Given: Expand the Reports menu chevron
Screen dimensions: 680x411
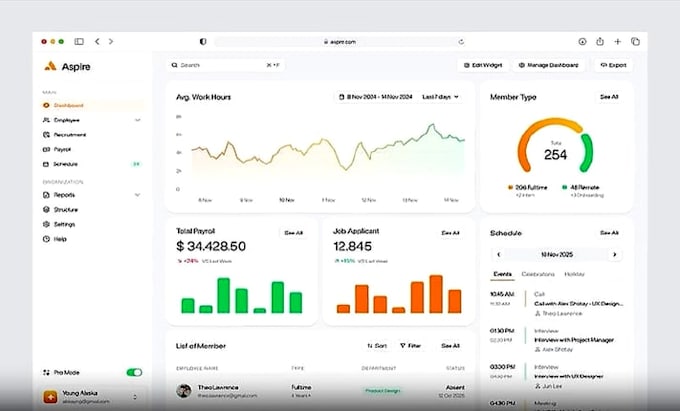Looking at the screenshot, I should [x=137, y=195].
